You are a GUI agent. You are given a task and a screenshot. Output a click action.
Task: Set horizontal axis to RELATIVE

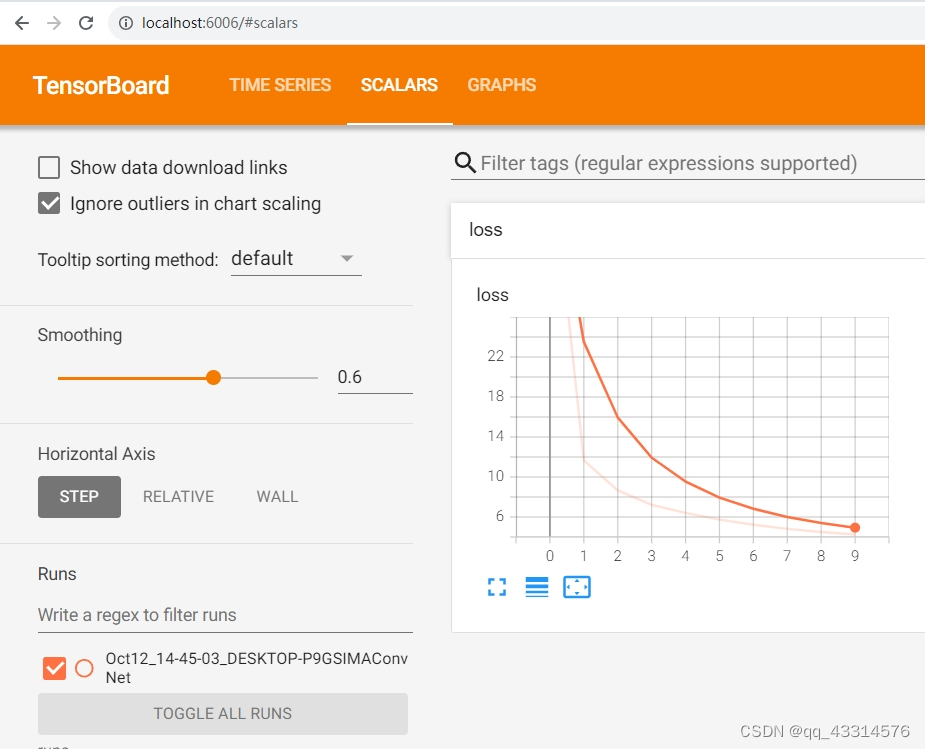[178, 497]
